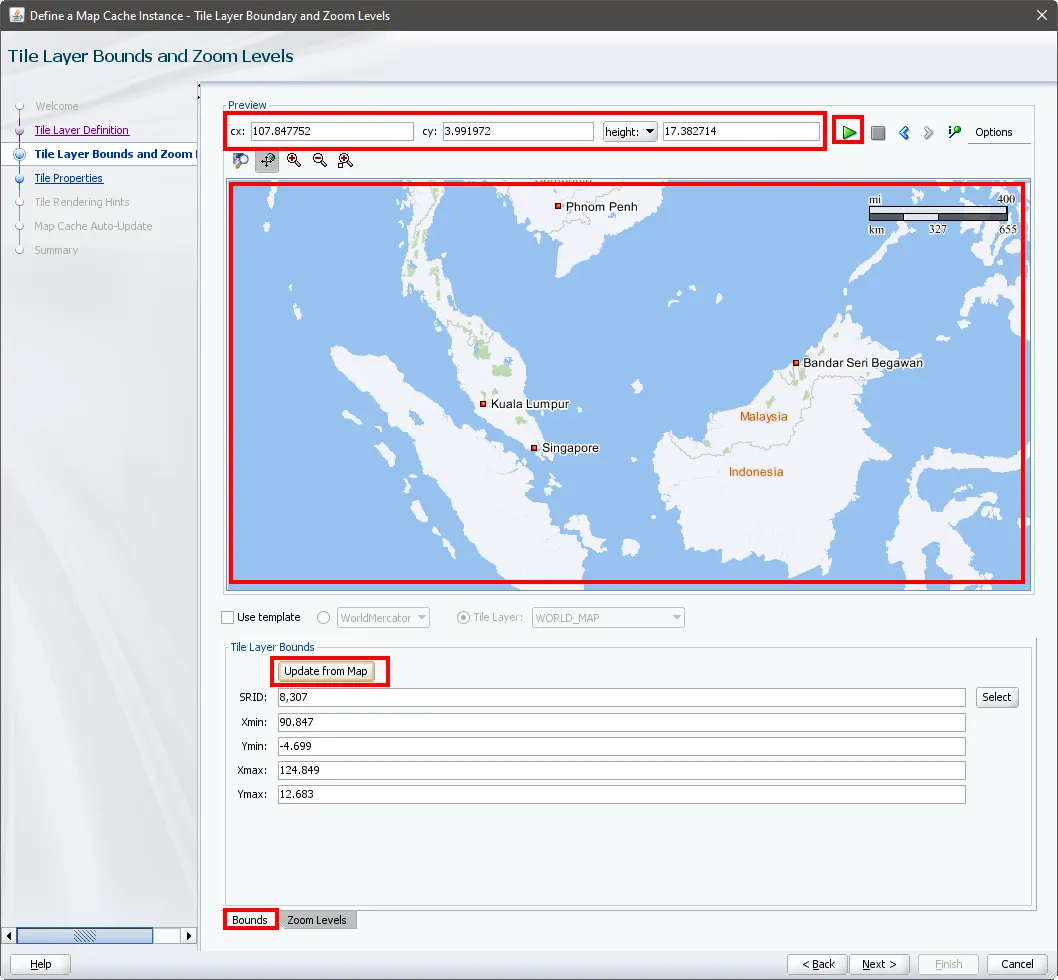Go to previous map view arrow
The height and width of the screenshot is (980, 1058).
click(x=904, y=133)
